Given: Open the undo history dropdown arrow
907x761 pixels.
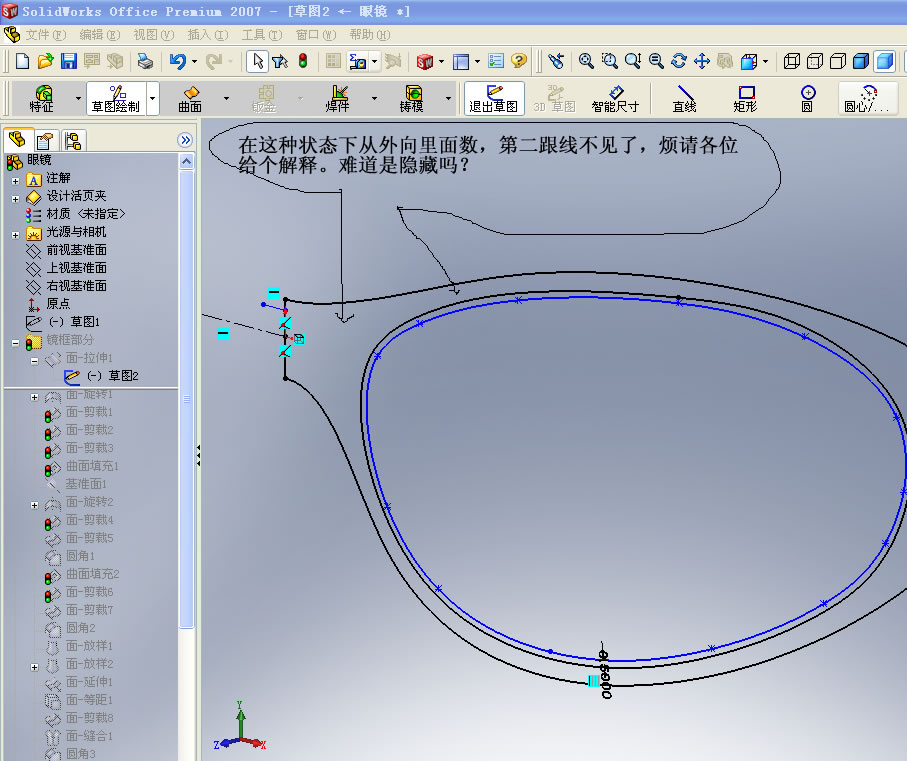Looking at the screenshot, I should coord(194,61).
